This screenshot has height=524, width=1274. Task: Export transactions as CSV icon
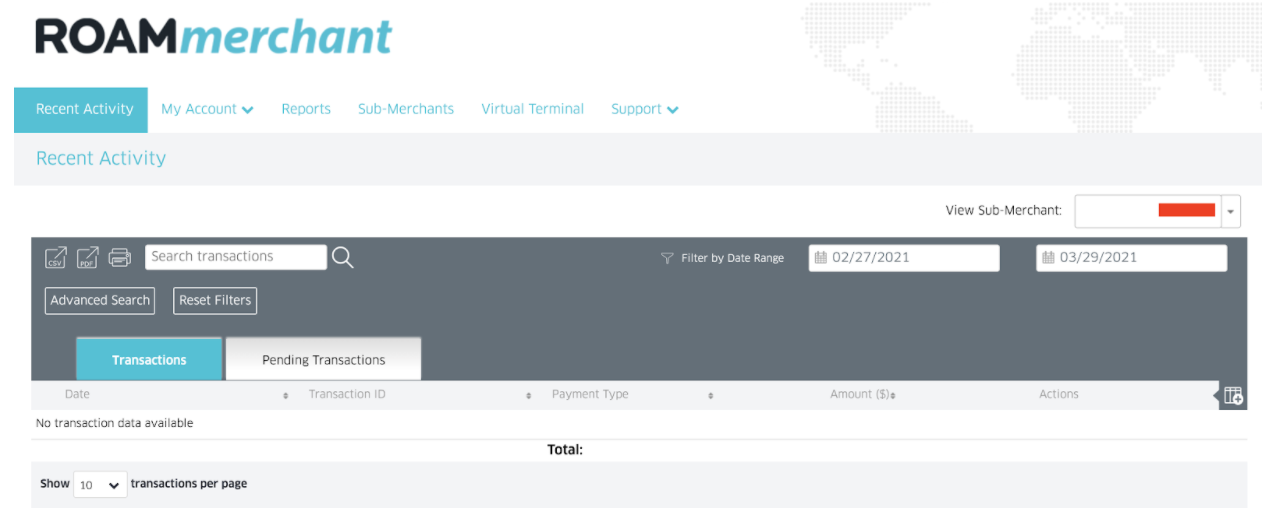(x=56, y=257)
